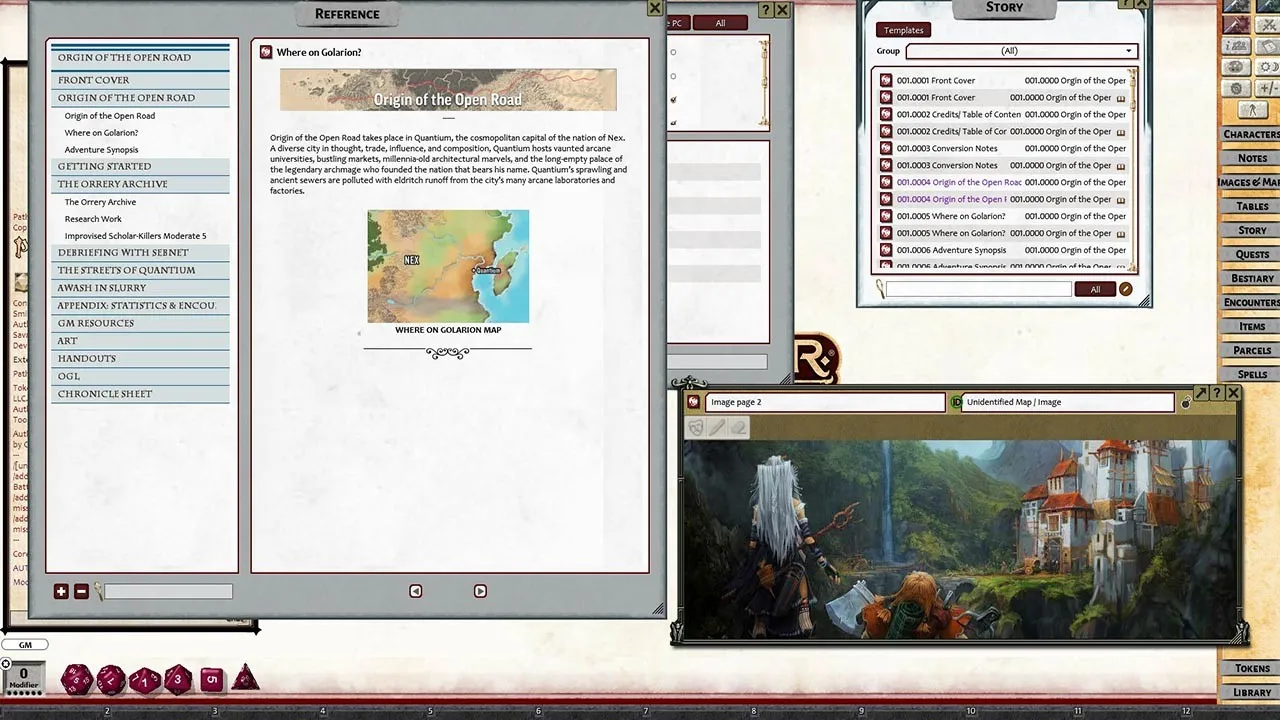
Task: Pick the d4 pyramid die
Action: [245, 679]
